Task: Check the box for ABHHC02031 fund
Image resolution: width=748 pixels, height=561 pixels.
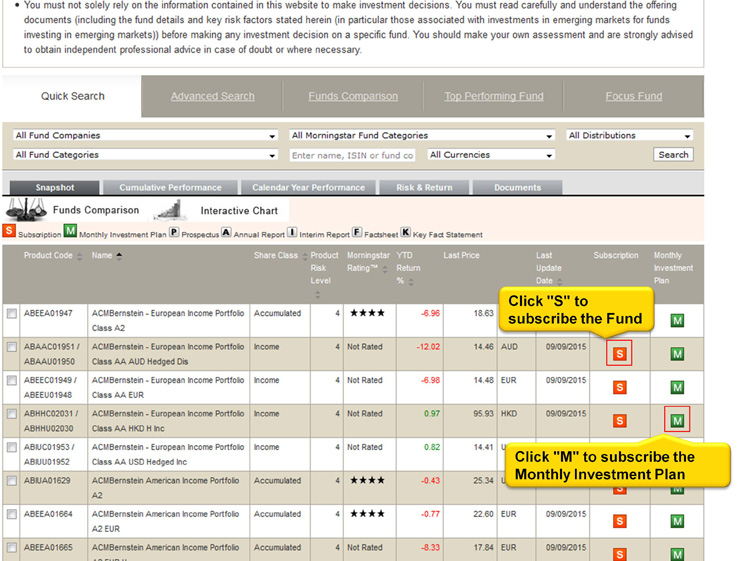Action: tap(12, 414)
